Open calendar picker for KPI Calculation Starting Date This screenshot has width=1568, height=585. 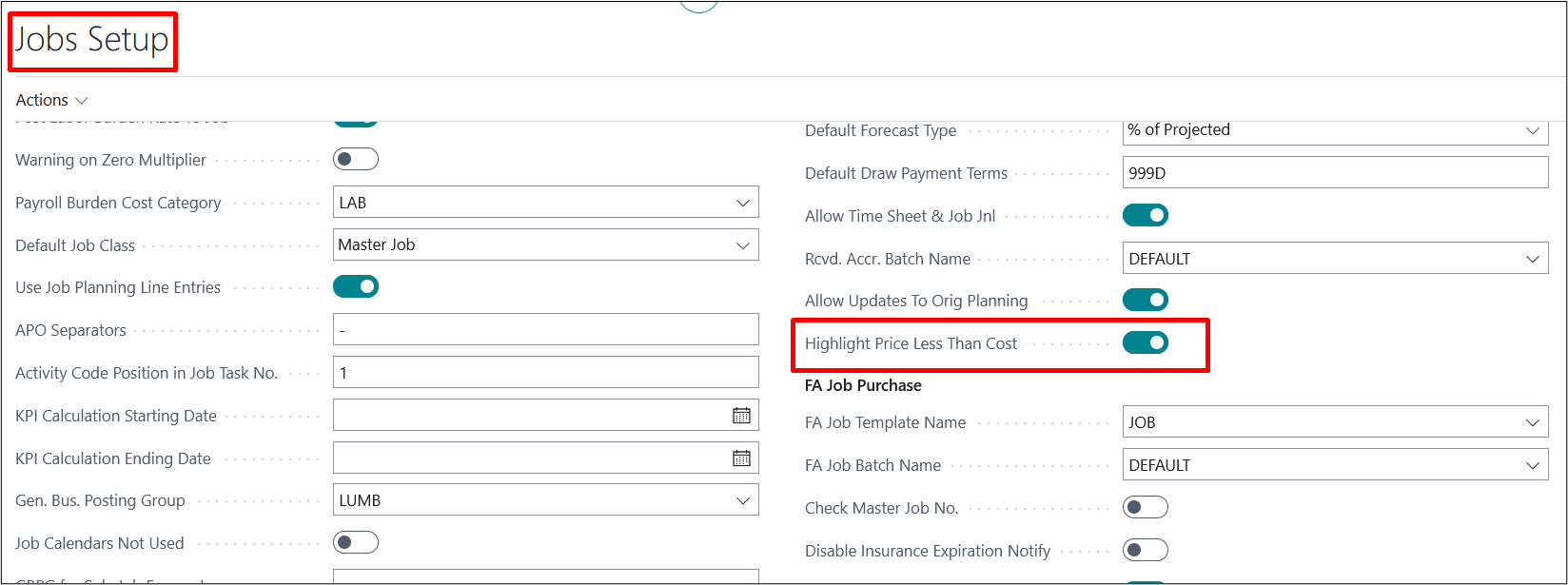(741, 416)
